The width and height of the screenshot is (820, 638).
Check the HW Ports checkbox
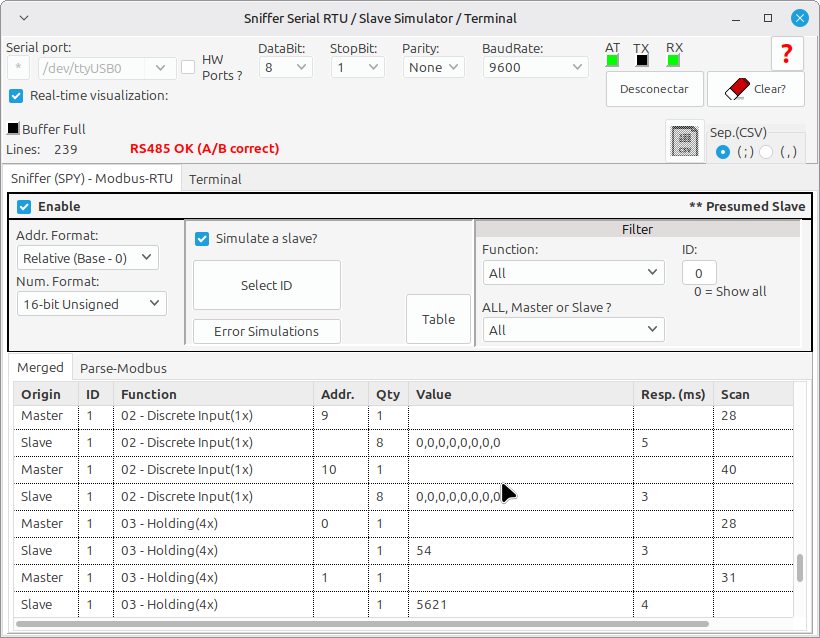point(188,67)
